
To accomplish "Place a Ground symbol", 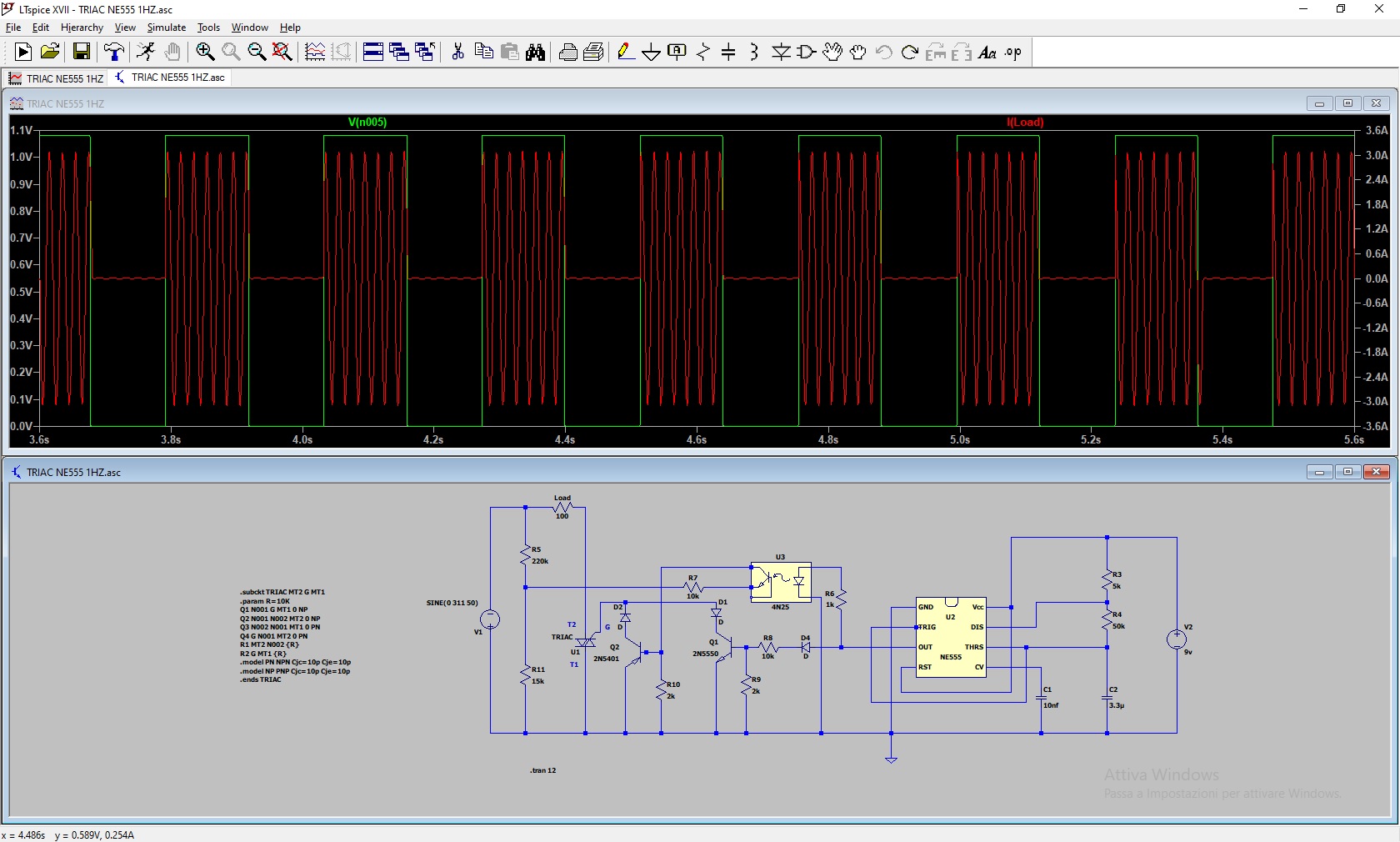I will (651, 53).
